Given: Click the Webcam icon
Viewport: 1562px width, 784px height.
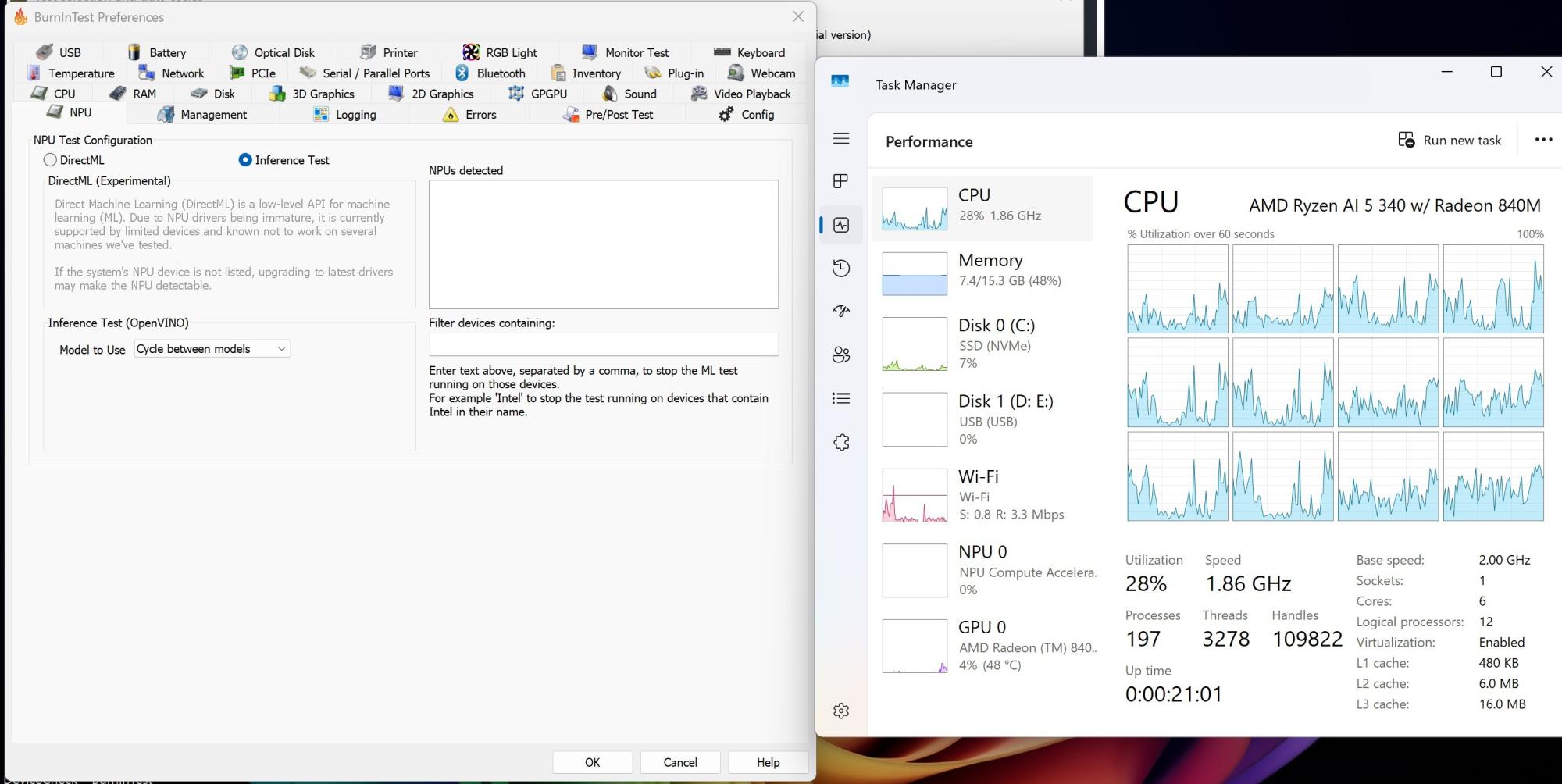Looking at the screenshot, I should 735,73.
